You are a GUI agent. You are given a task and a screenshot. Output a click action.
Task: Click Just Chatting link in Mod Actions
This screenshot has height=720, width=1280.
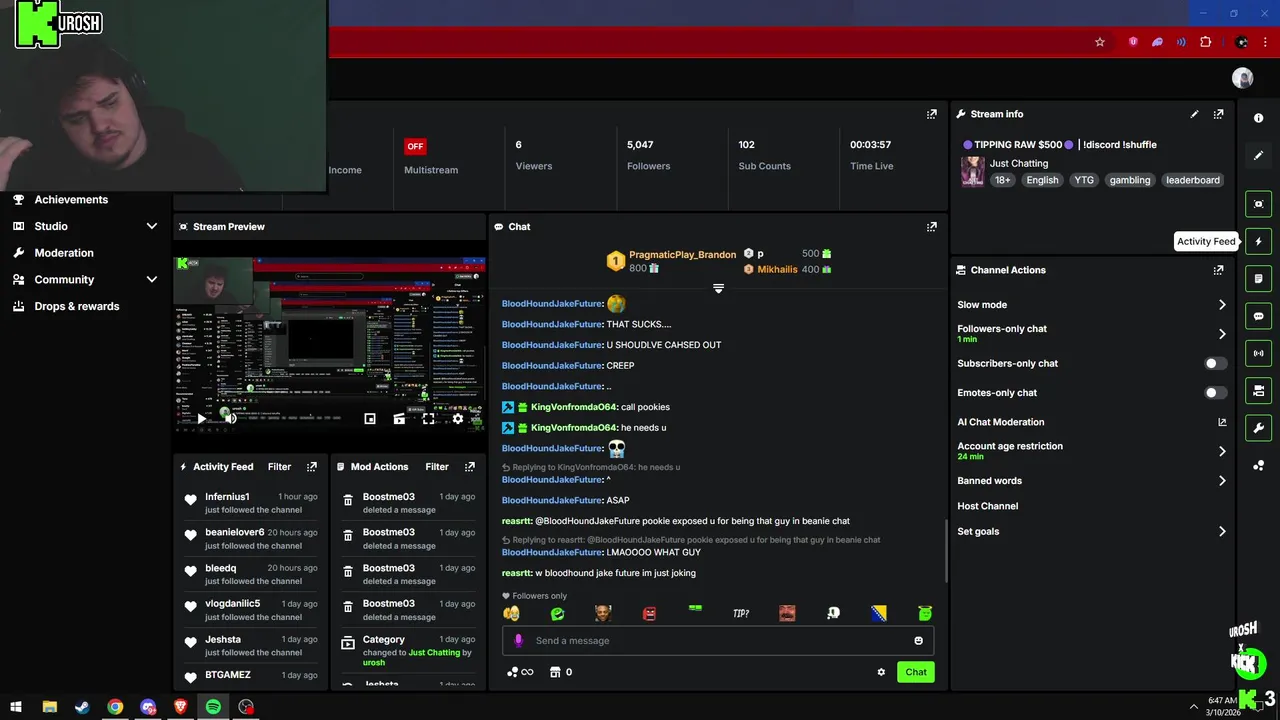434,652
